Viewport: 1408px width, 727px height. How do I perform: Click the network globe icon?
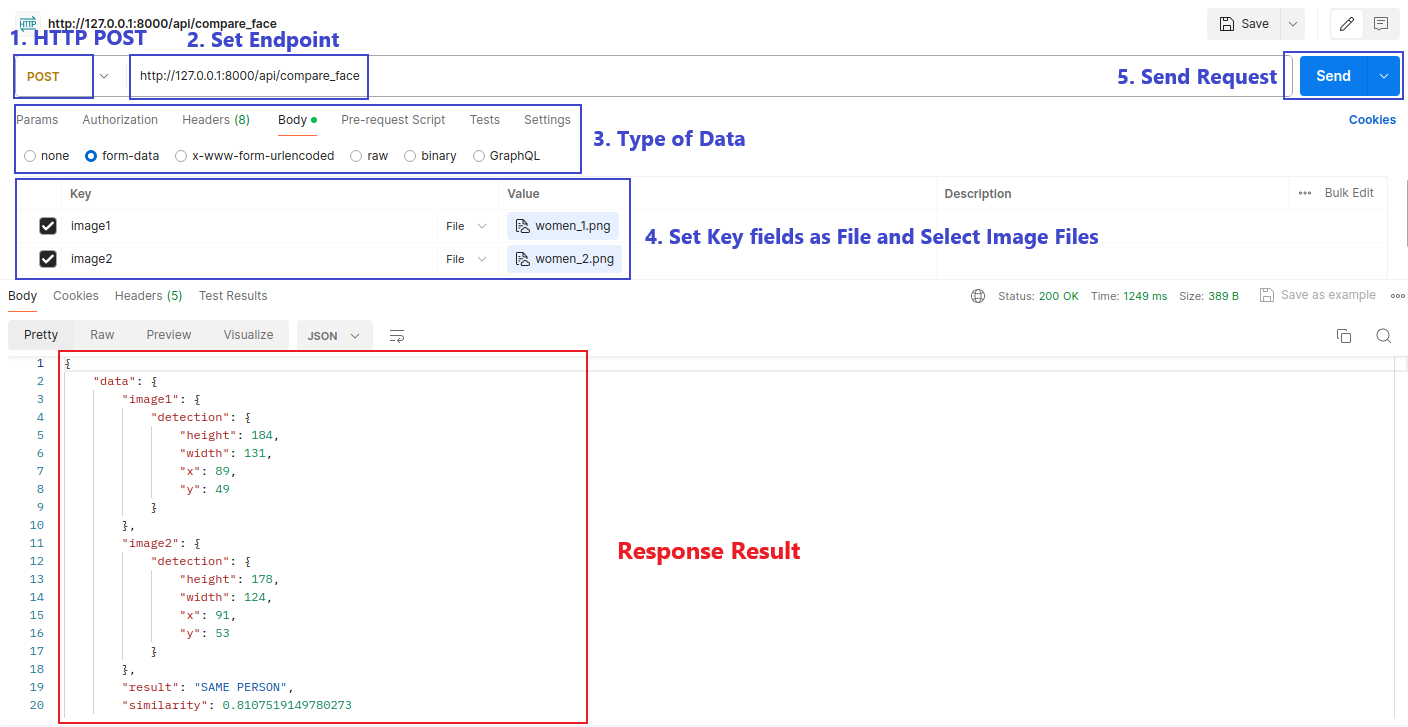(978, 296)
